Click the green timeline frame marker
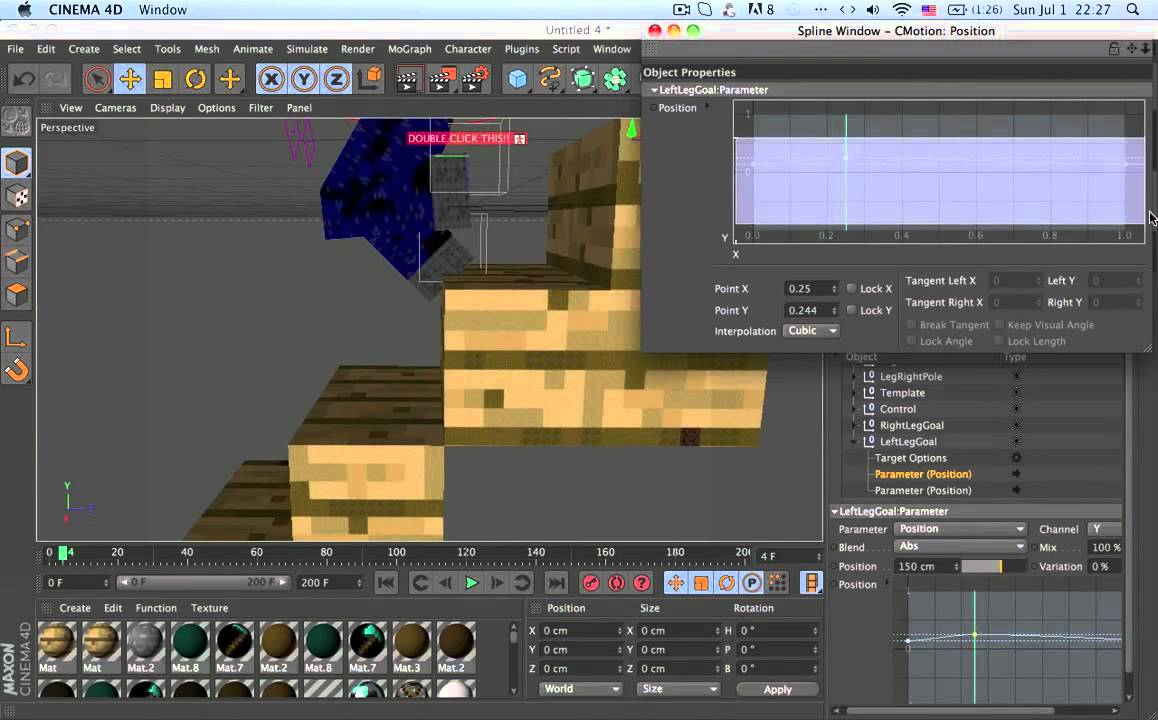The width and height of the screenshot is (1158, 720). coord(63,552)
